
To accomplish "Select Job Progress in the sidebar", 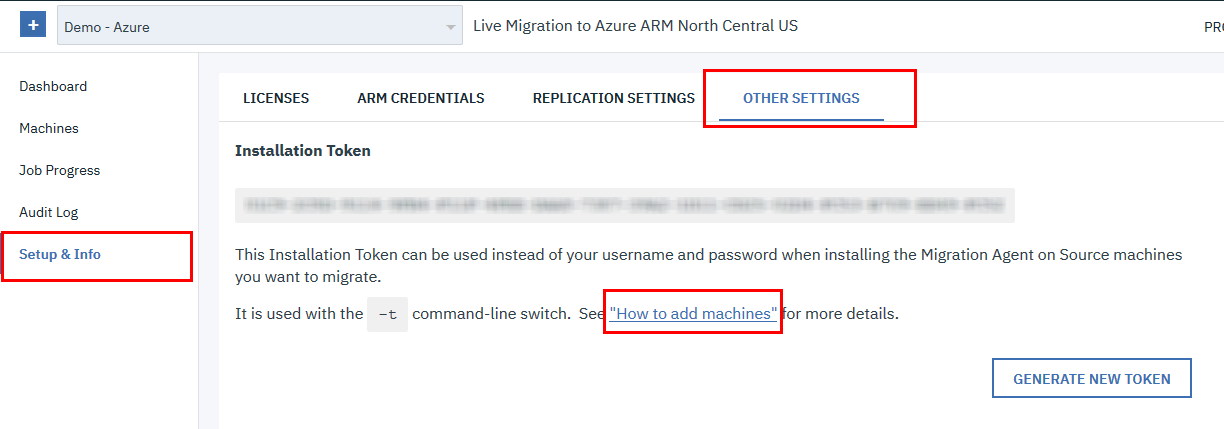I will (60, 170).
